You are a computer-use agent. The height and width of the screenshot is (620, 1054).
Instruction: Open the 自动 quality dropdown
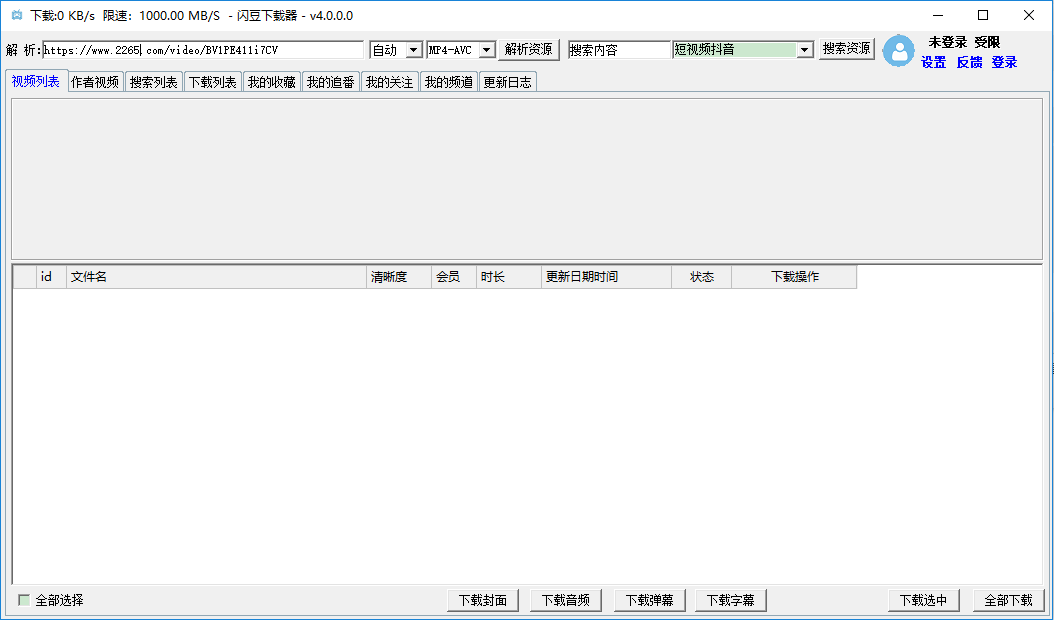394,48
